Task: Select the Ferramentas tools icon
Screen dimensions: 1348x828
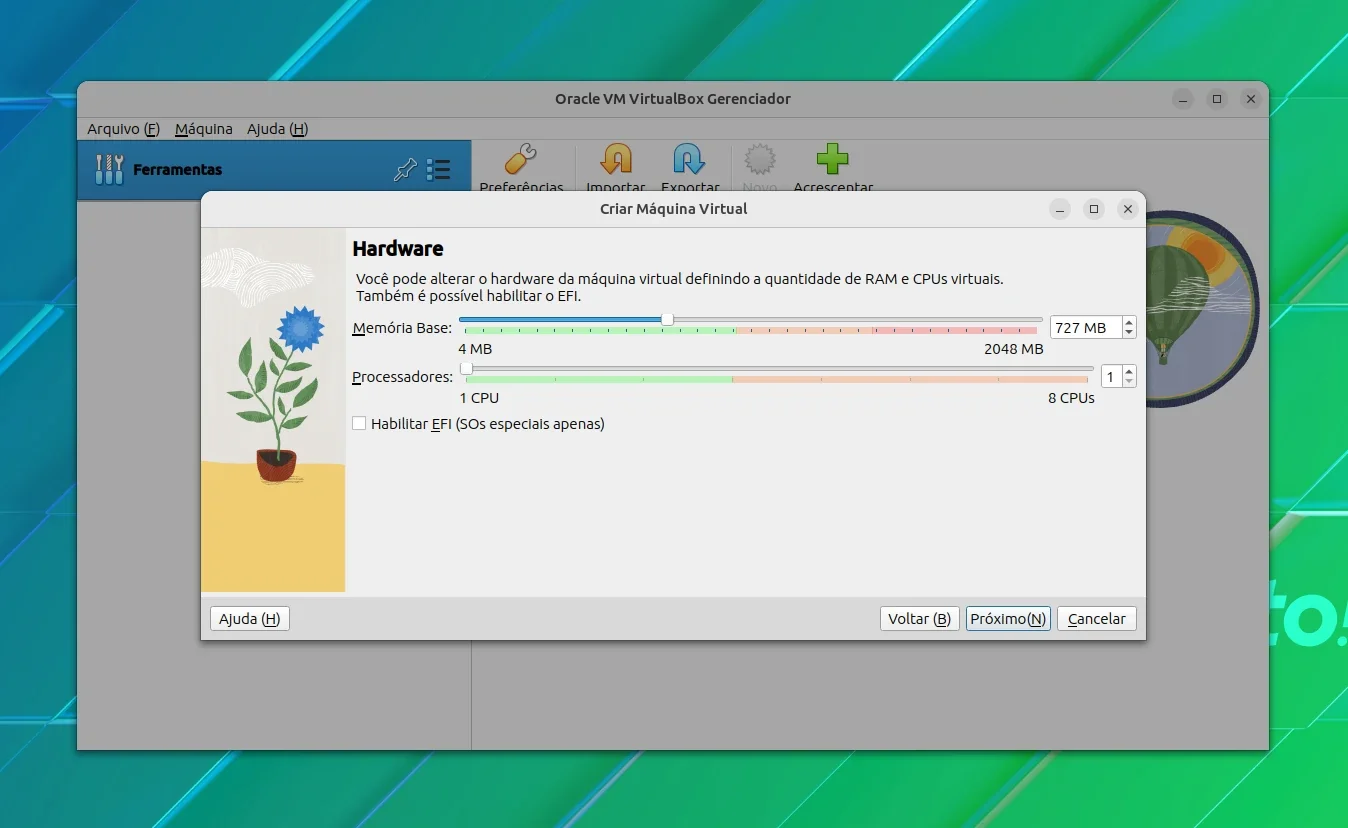Action: pos(109,169)
